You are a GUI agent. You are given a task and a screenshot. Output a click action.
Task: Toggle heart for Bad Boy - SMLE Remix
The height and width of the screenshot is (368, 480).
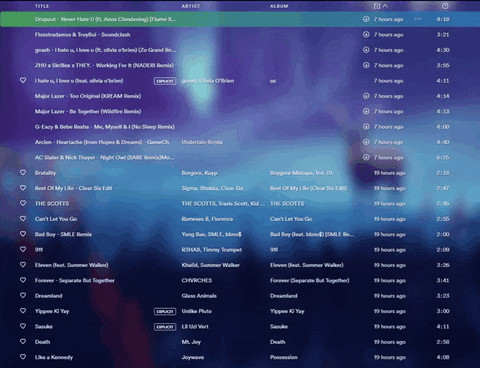pyautogui.click(x=23, y=234)
